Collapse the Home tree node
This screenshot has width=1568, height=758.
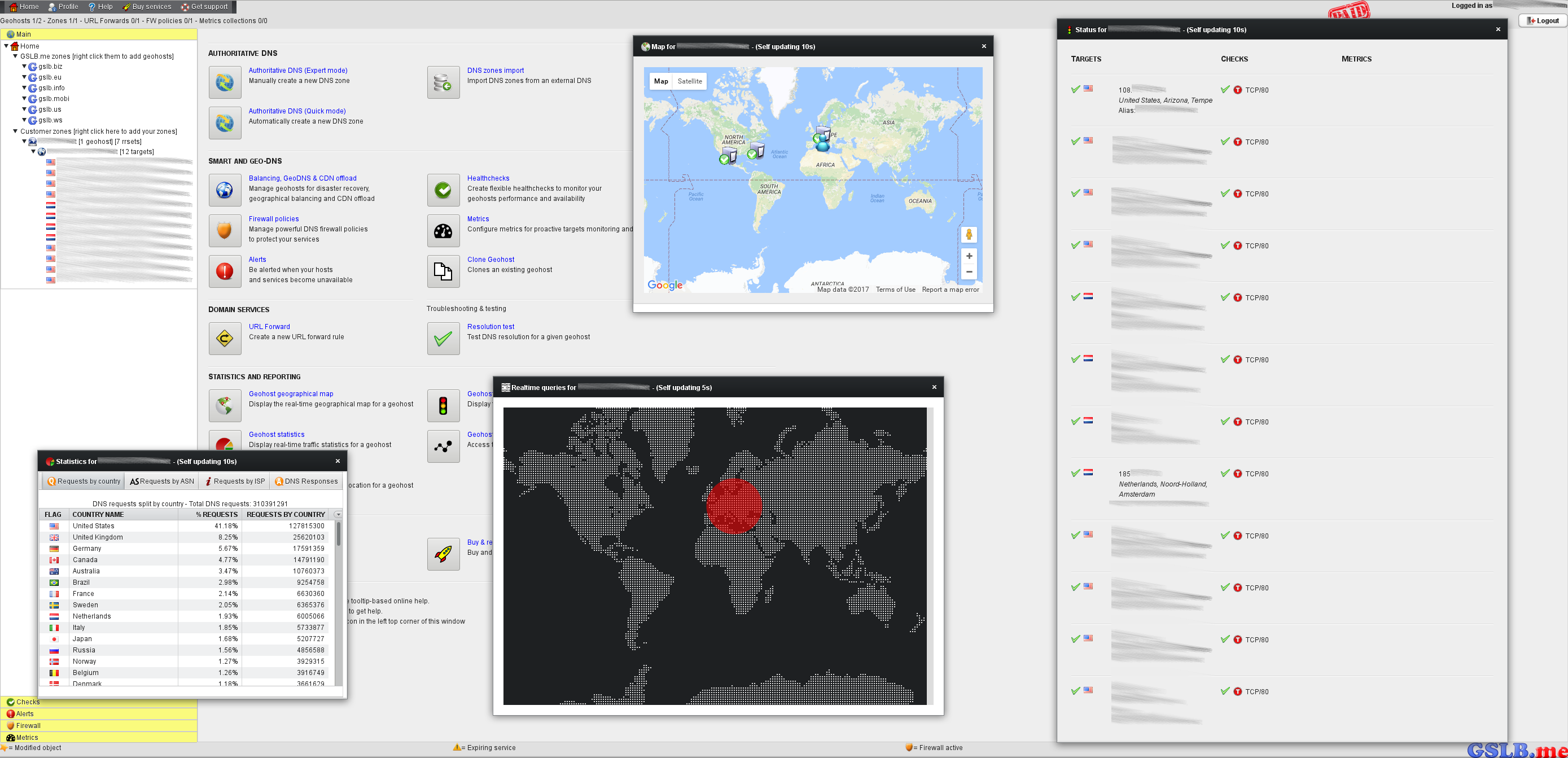pyautogui.click(x=6, y=46)
